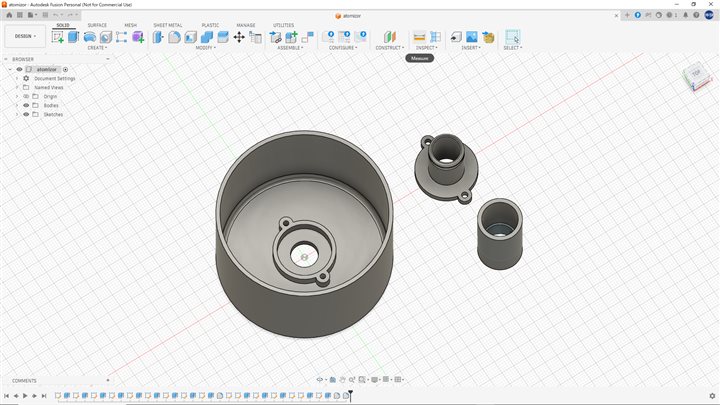Select the Offset Face tool

(x=223, y=37)
